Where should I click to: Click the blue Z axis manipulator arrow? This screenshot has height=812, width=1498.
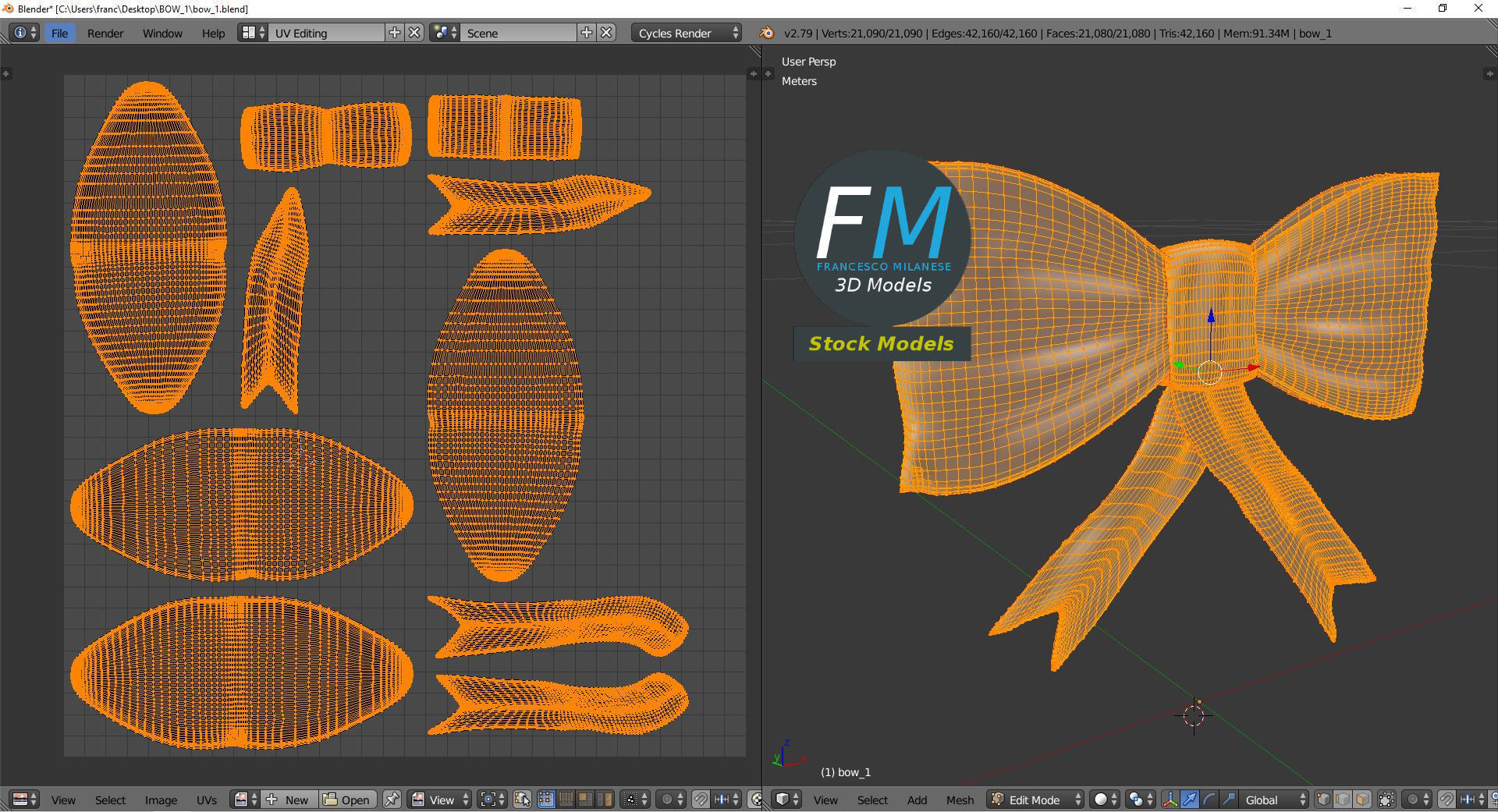pyautogui.click(x=1211, y=316)
